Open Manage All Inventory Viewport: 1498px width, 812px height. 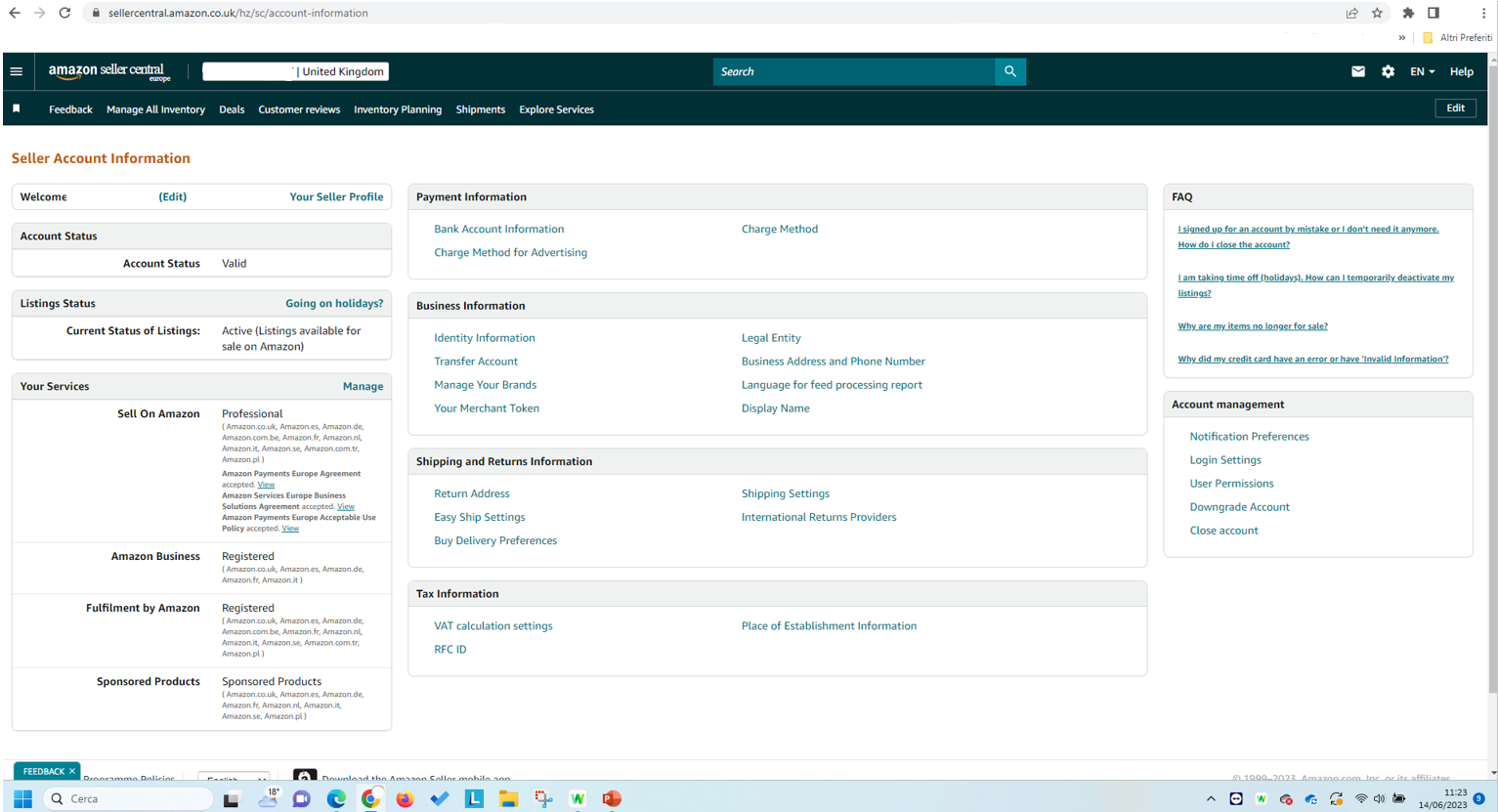coord(155,109)
